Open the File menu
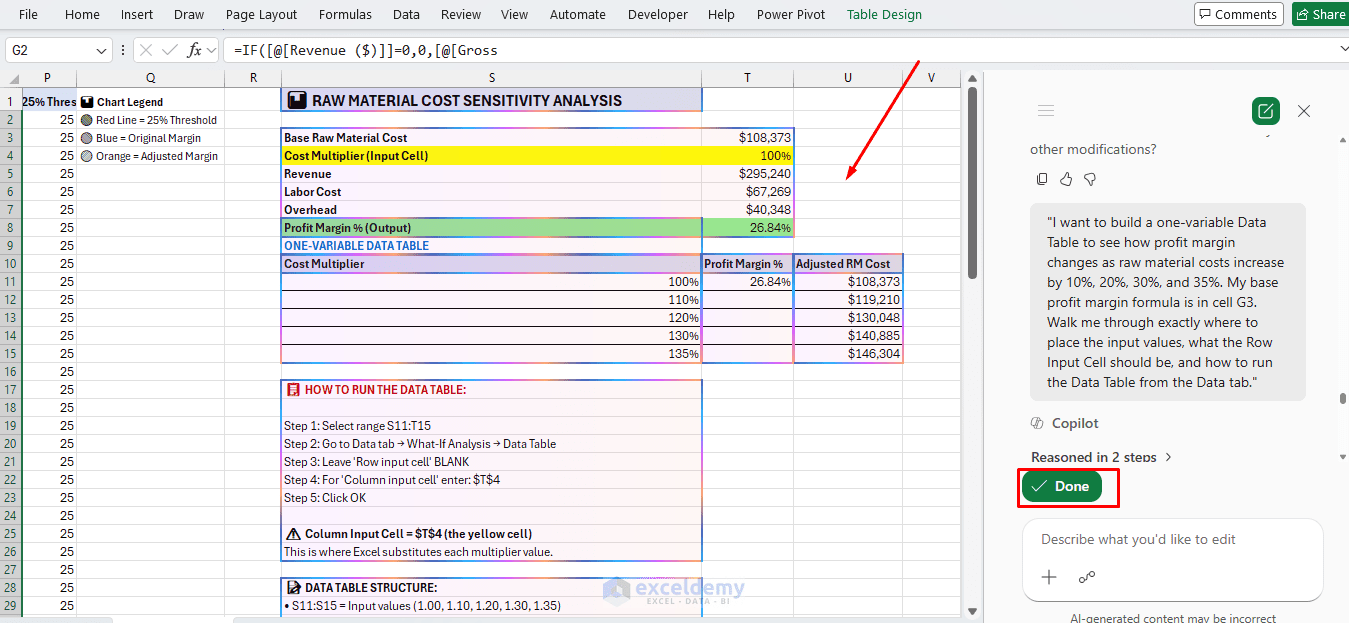The width and height of the screenshot is (1349, 623). (x=29, y=14)
